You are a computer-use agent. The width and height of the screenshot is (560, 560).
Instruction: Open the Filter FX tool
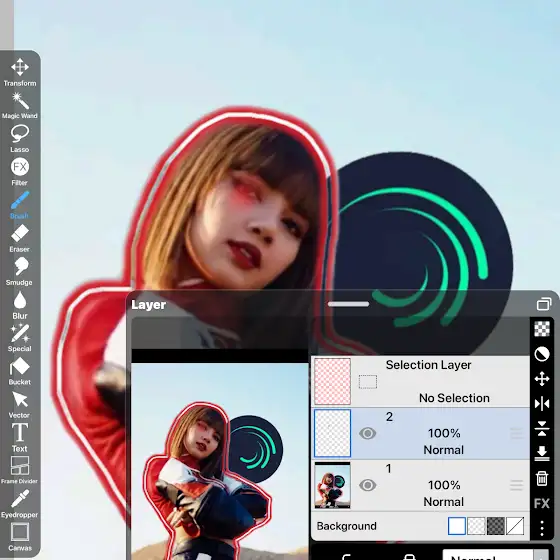[x=20, y=172]
